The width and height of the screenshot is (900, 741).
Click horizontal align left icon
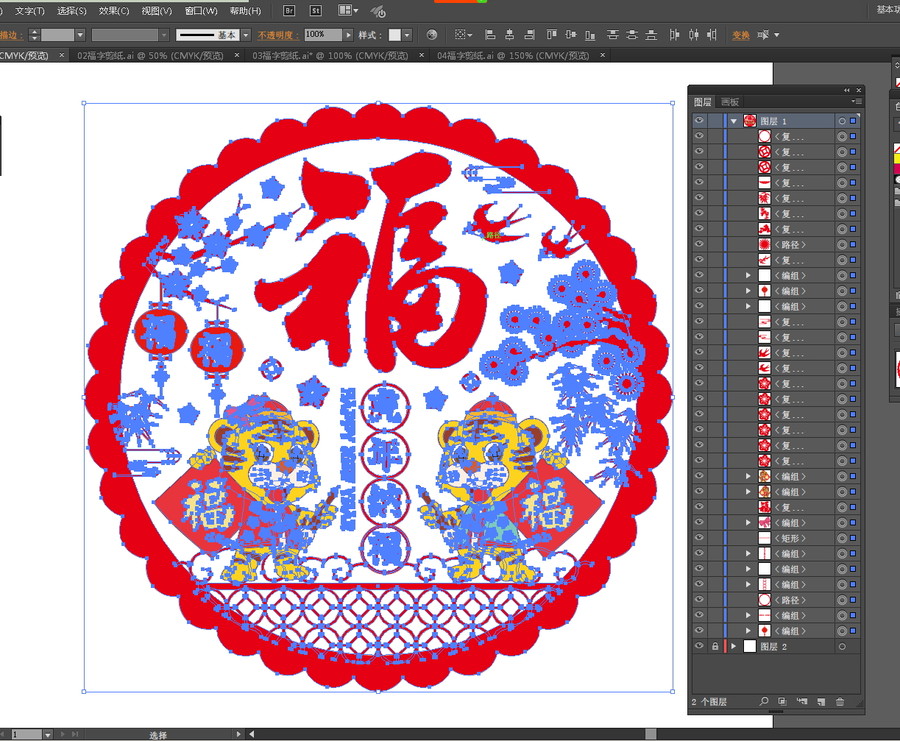490,35
